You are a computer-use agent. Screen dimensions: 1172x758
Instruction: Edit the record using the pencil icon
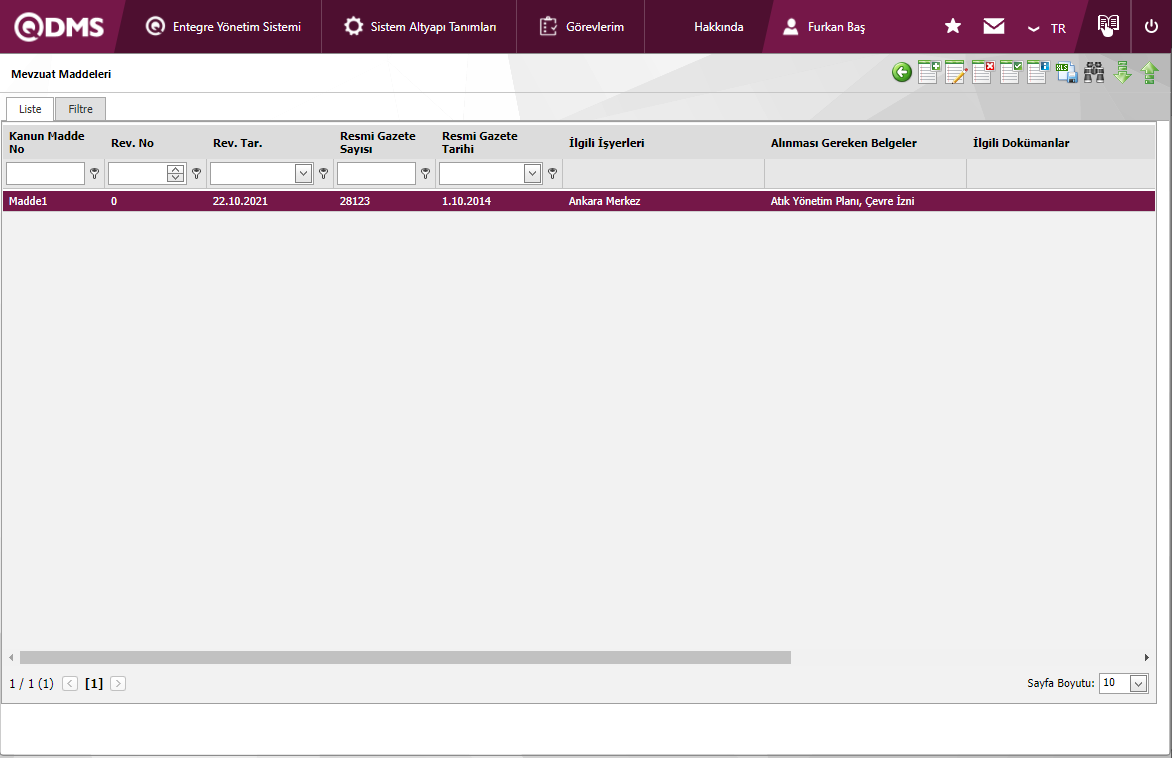point(956,73)
